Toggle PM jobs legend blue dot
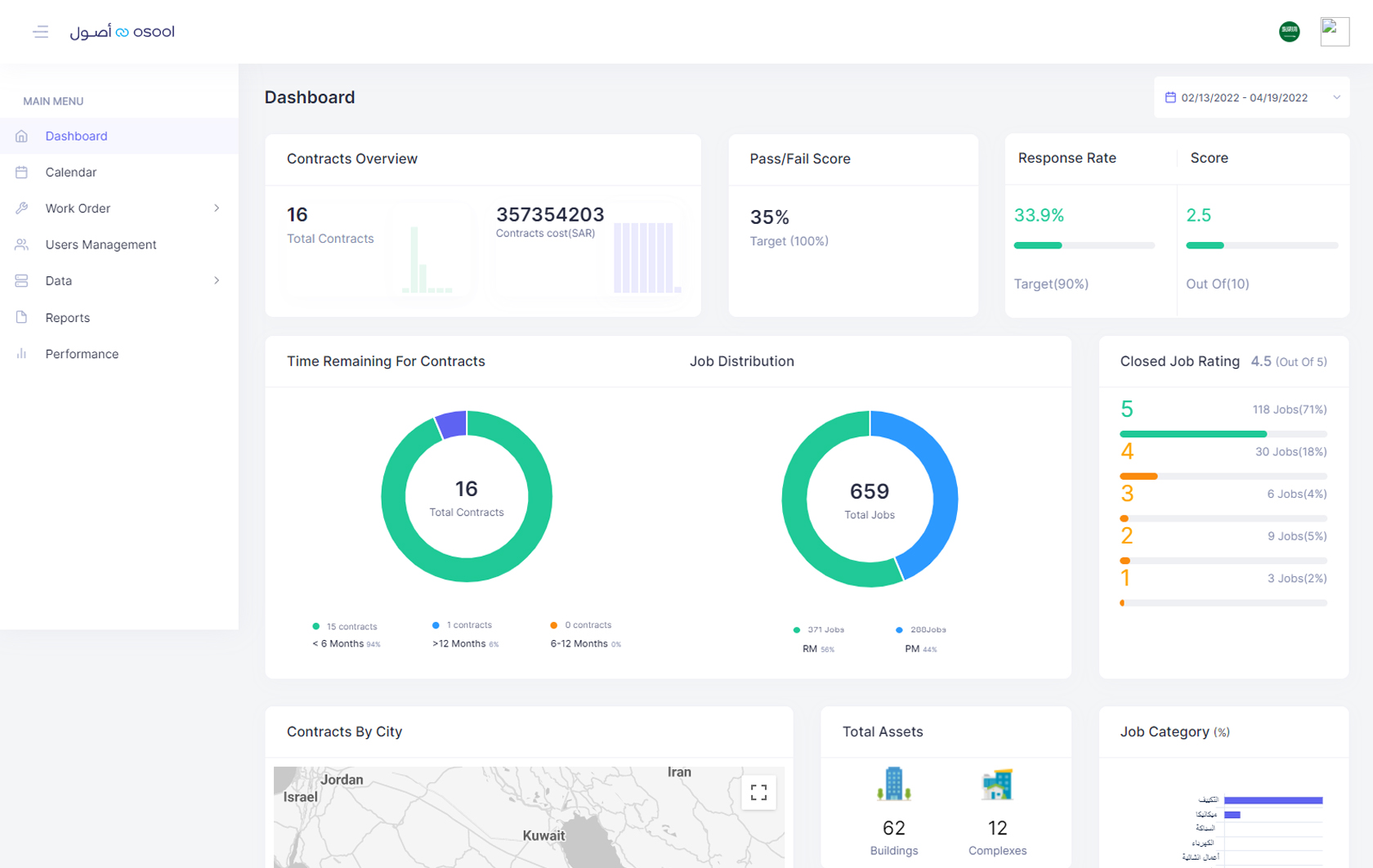Viewport: 1373px width, 868px height. point(899,630)
